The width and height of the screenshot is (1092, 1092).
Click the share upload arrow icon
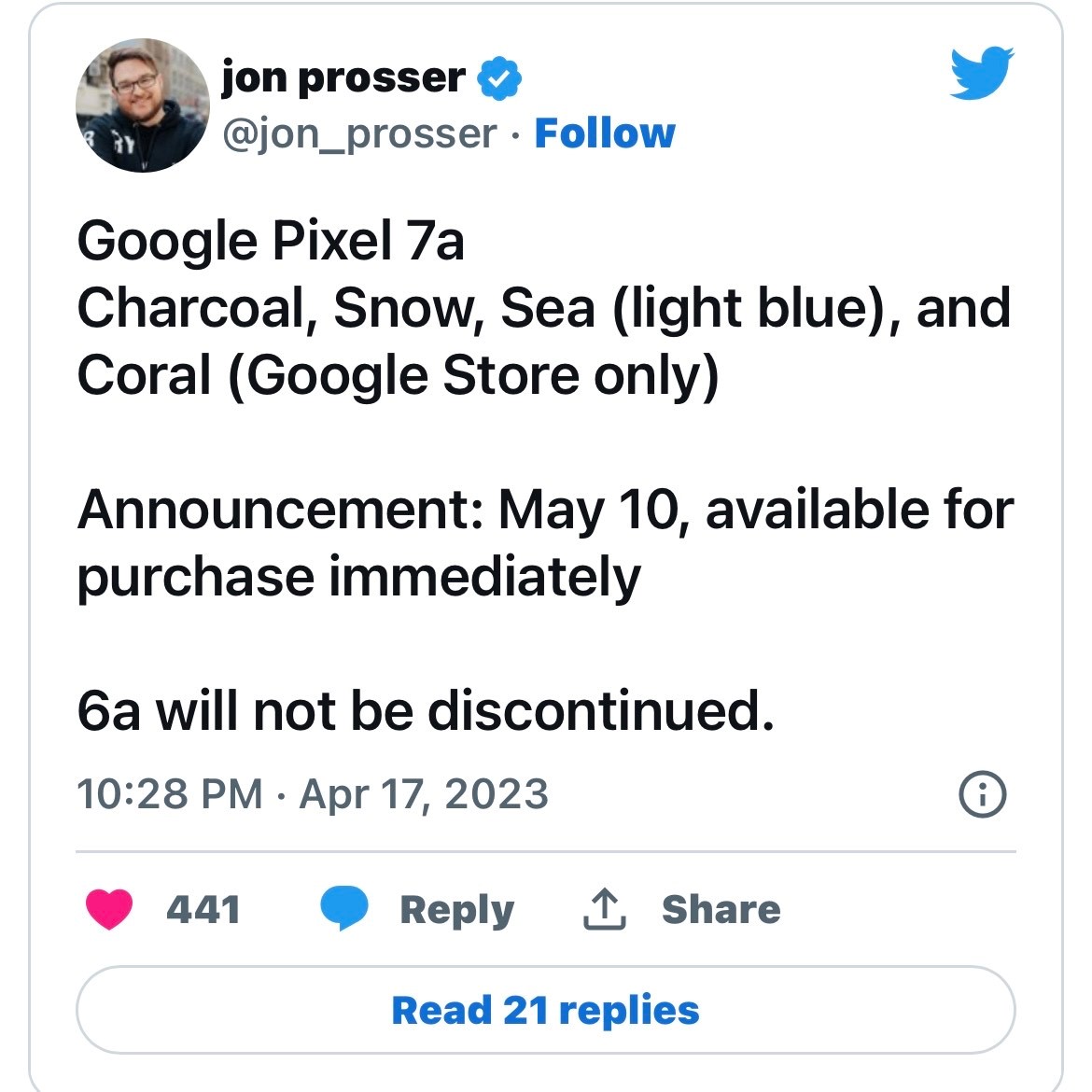coord(604,909)
